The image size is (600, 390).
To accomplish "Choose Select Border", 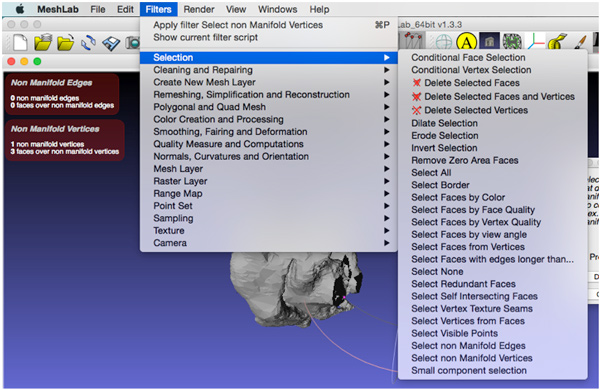I will pyautogui.click(x=492, y=185).
